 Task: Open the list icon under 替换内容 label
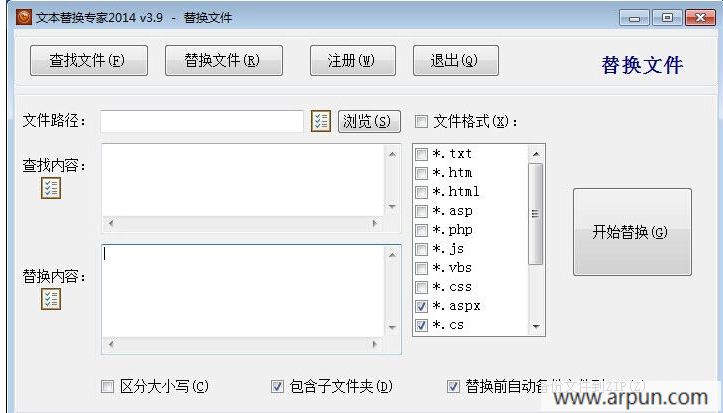51,300
